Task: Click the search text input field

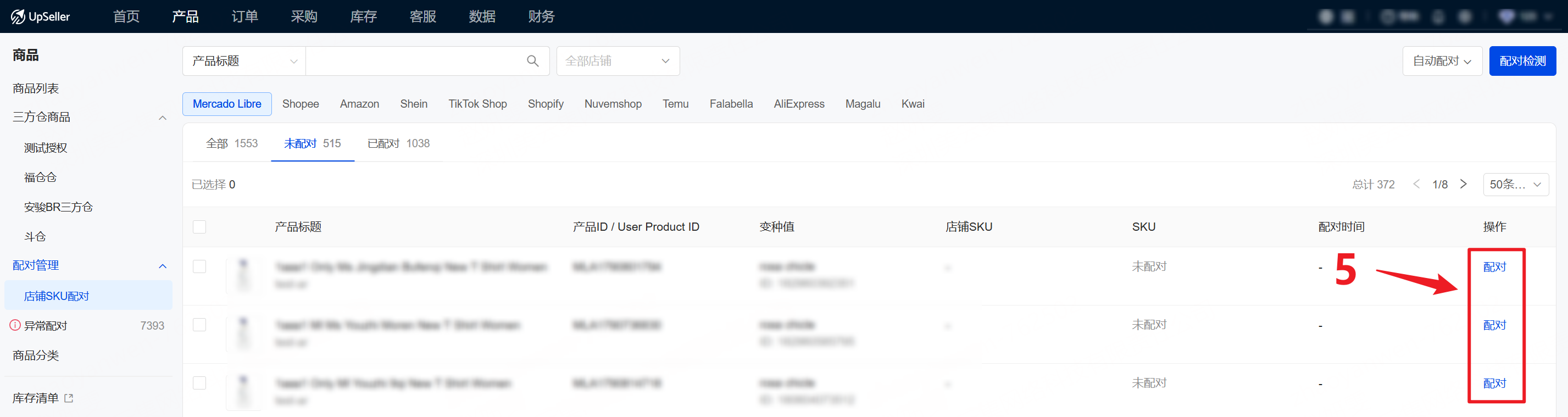Action: tap(414, 61)
